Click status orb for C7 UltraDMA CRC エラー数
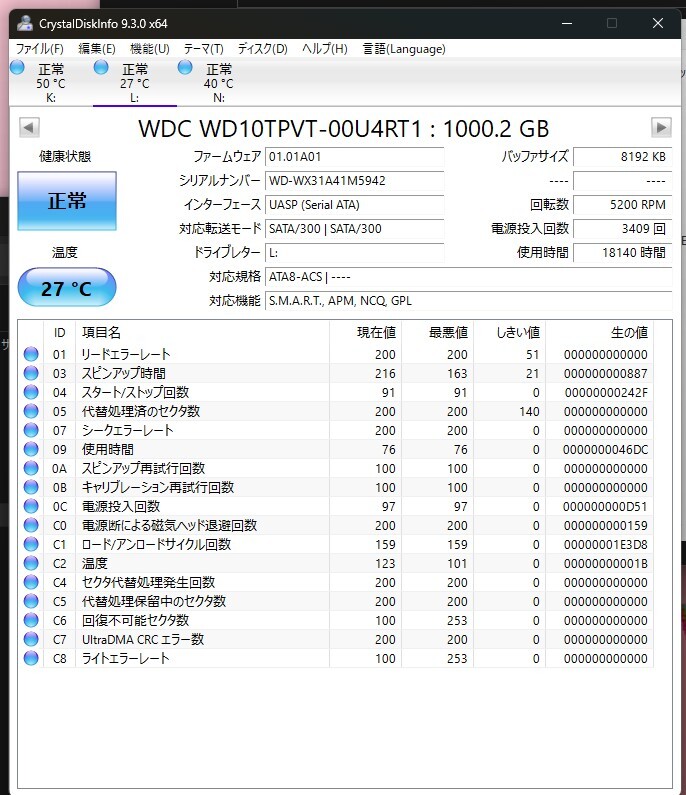This screenshot has height=795, width=686. point(31,639)
